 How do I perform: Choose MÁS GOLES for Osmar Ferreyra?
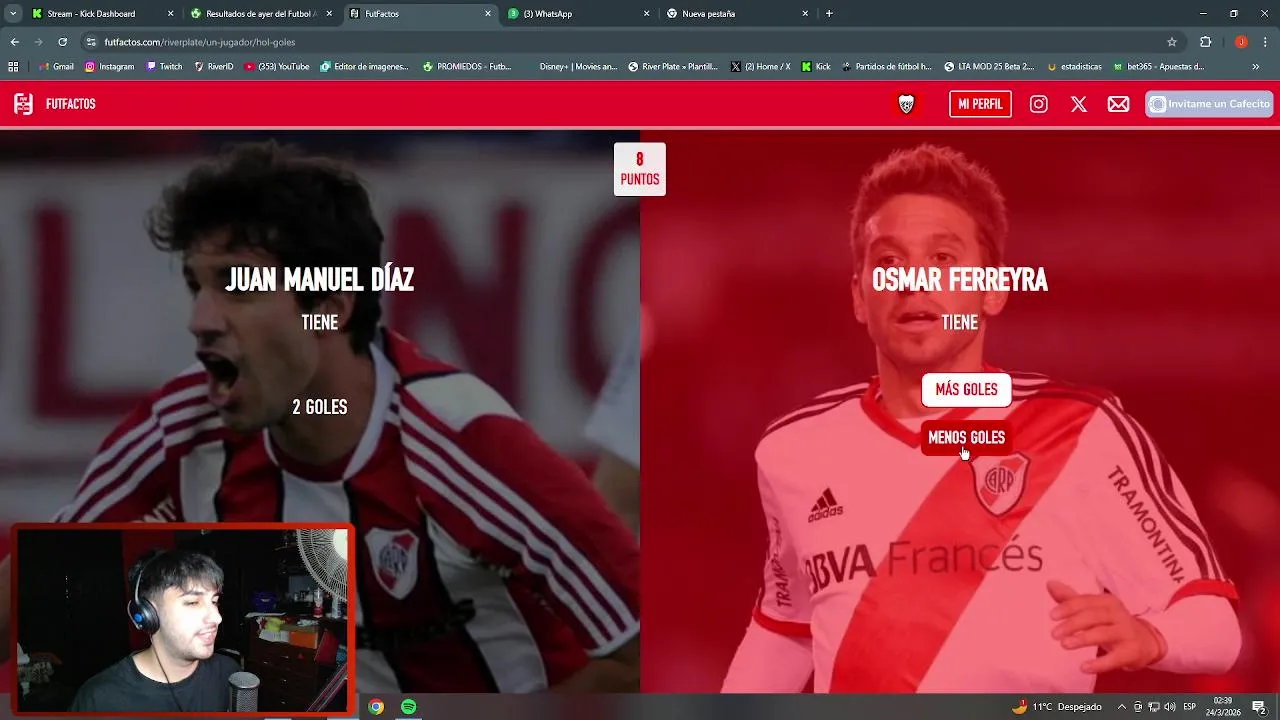click(x=966, y=390)
